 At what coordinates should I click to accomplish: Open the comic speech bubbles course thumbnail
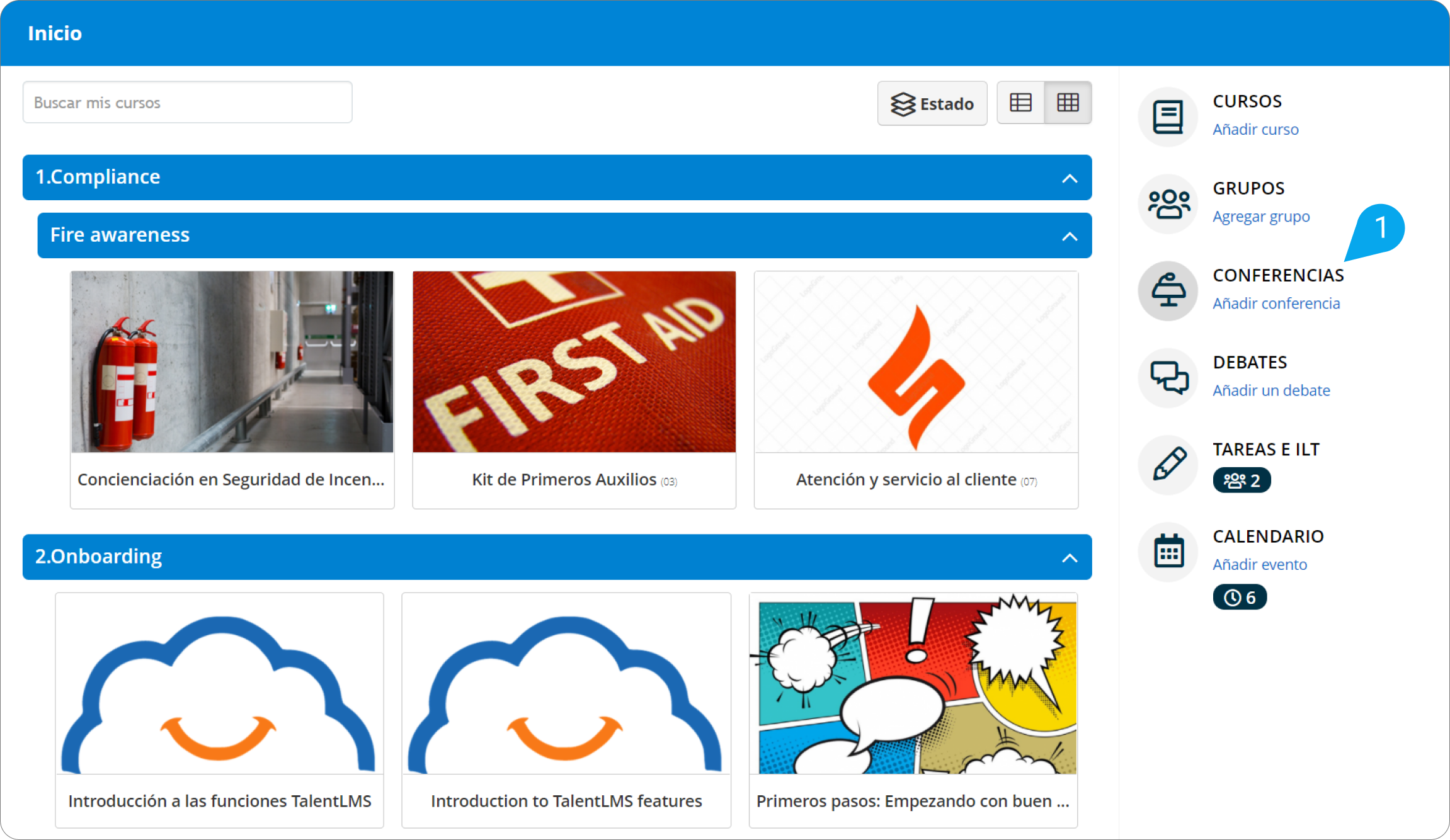coord(913,684)
